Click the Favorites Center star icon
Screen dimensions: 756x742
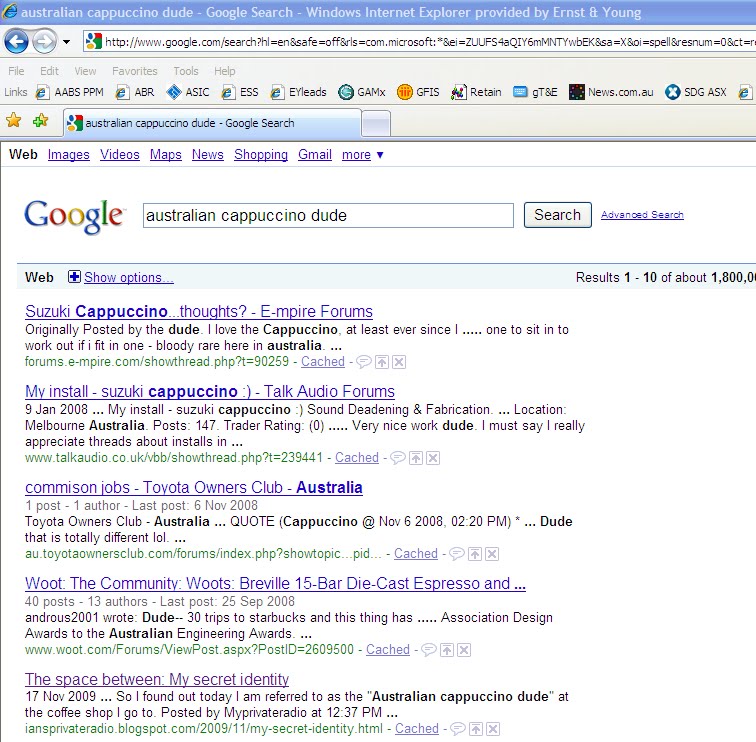14,121
